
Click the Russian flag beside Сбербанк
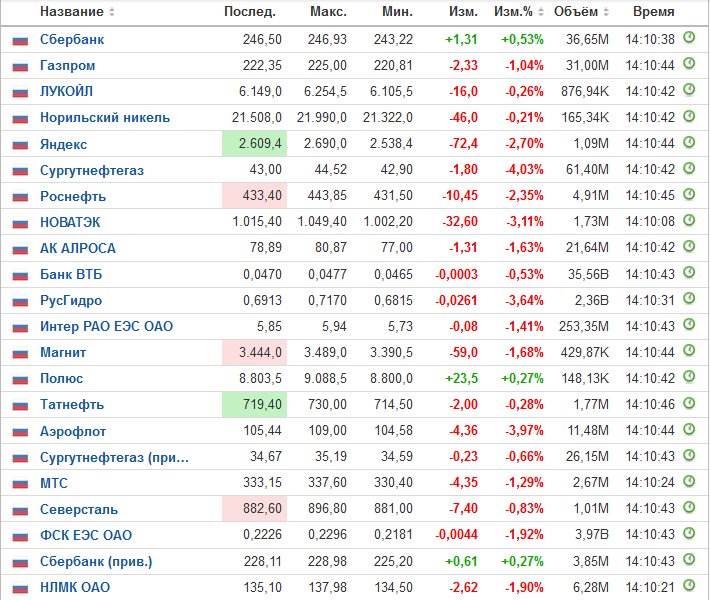(x=20, y=40)
